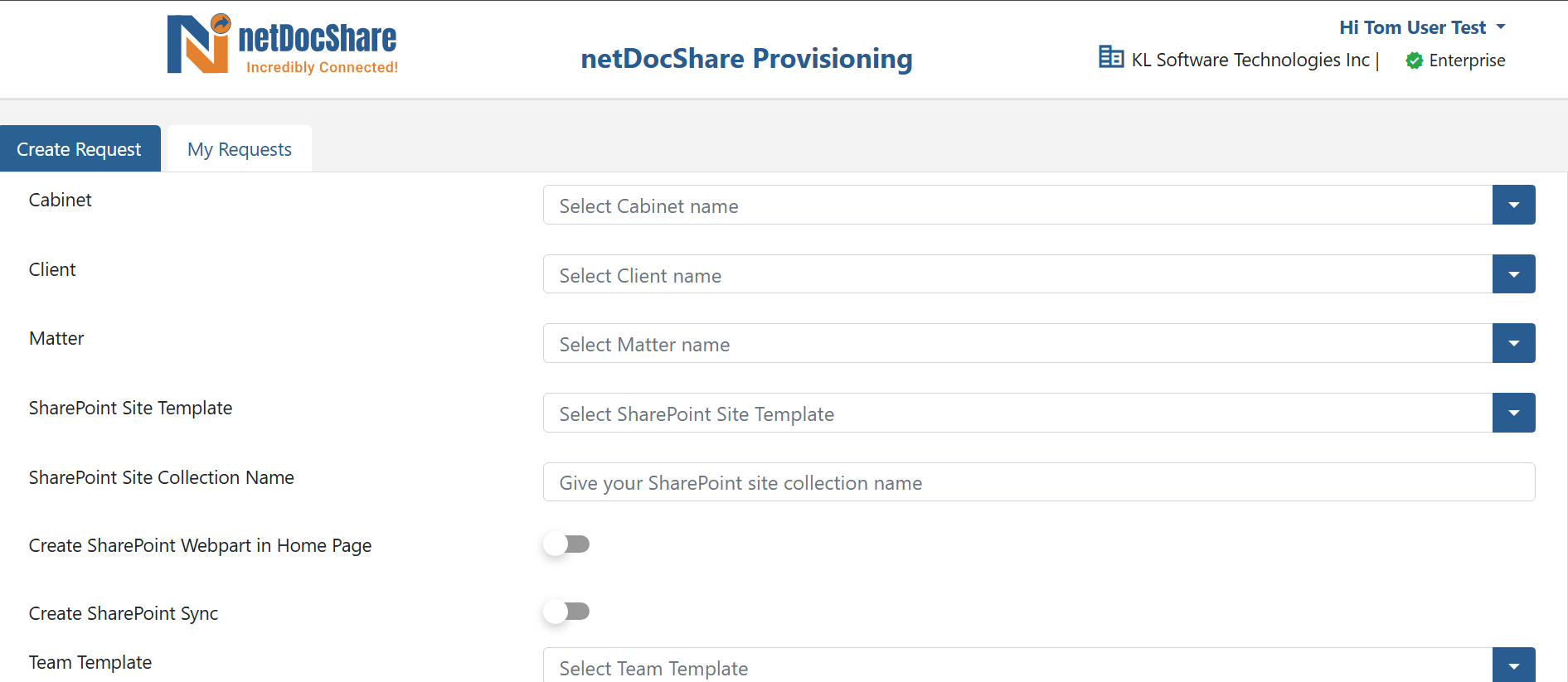Enable Create SharePoint Webpart in Home Page
Screen dimensions: 1568x682
pyautogui.click(x=567, y=544)
